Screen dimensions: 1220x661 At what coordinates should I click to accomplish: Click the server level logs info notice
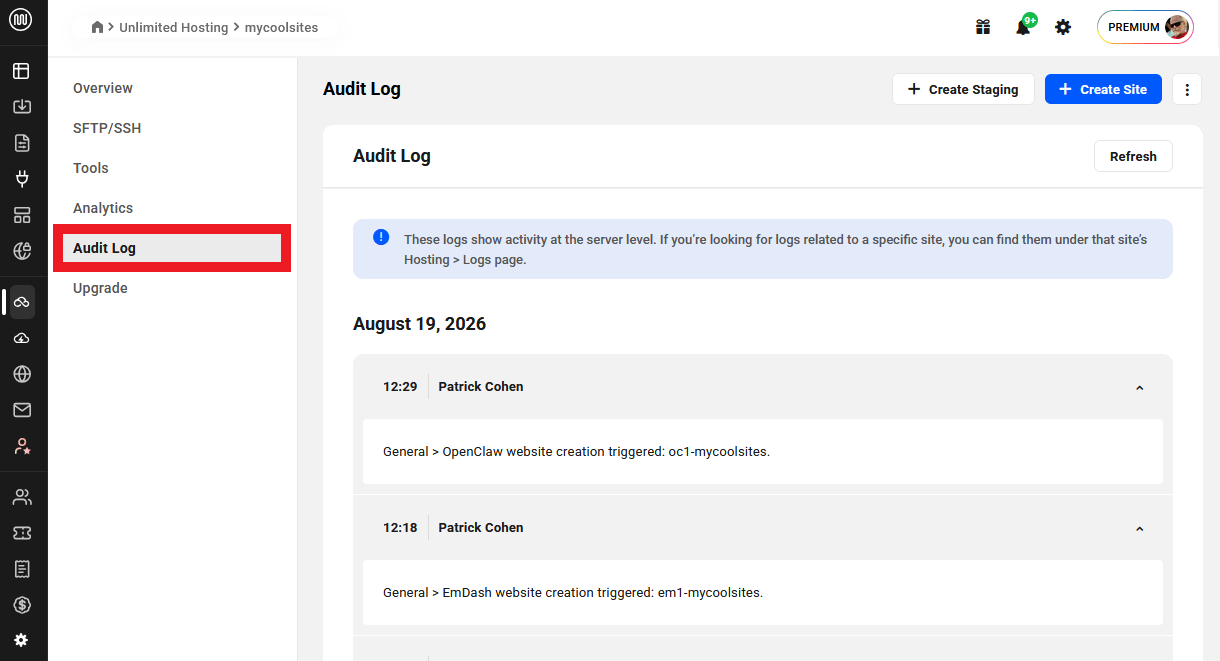point(763,249)
